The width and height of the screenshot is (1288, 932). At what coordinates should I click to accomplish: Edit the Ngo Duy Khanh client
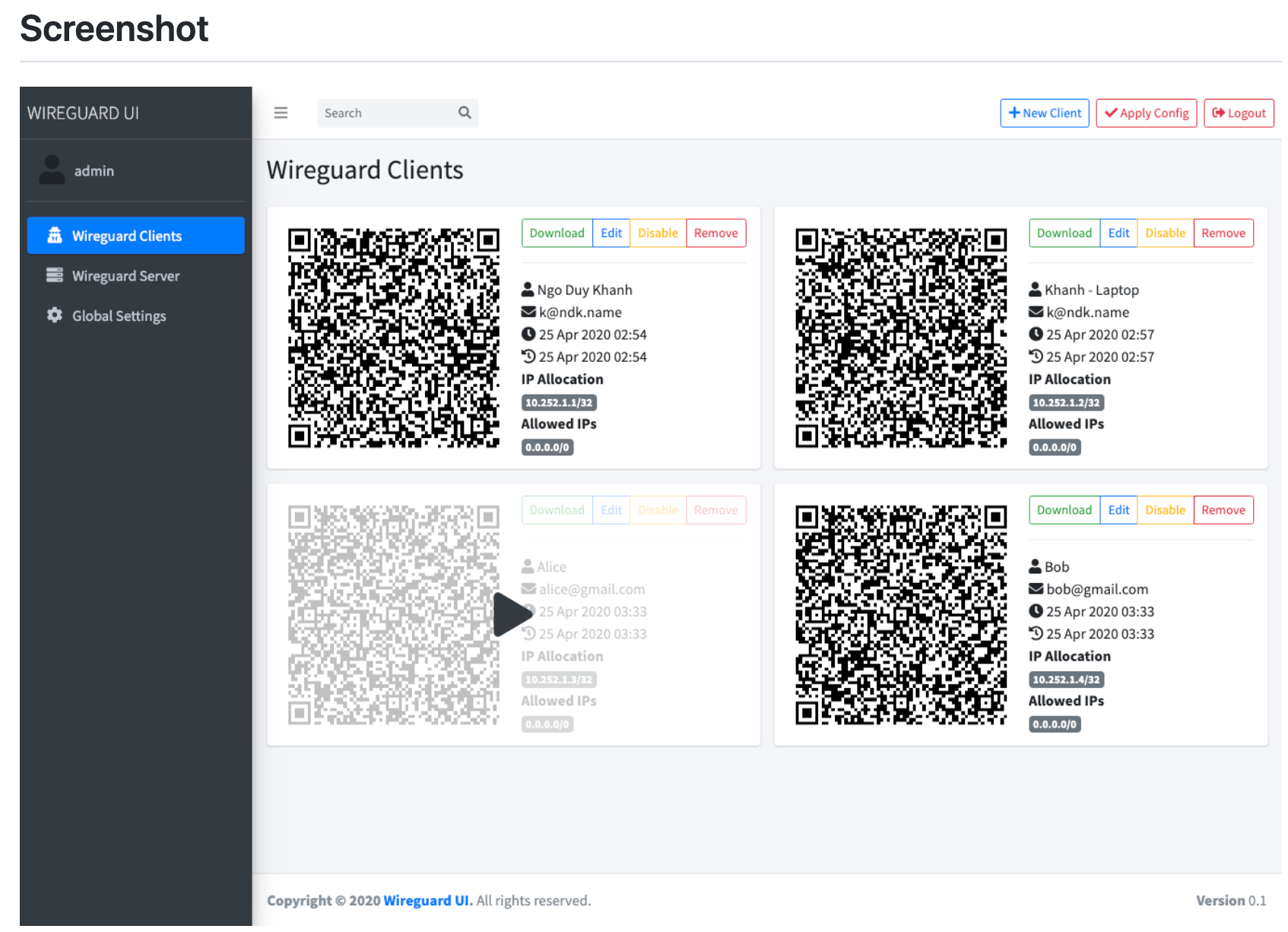(611, 233)
